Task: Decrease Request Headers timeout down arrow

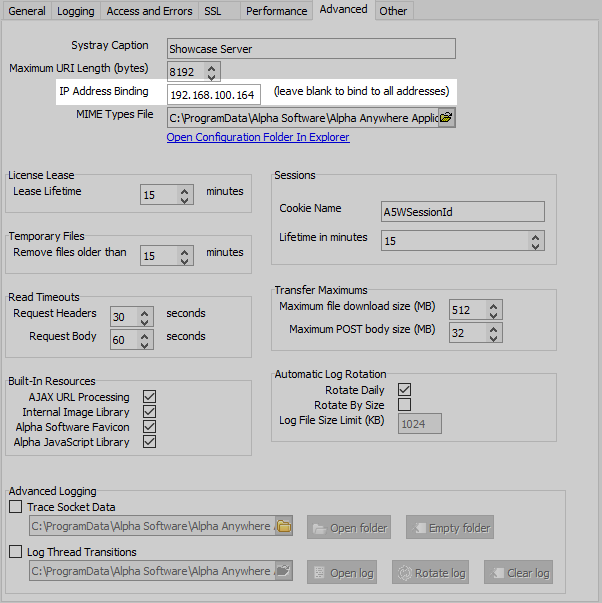Action: coord(145,322)
